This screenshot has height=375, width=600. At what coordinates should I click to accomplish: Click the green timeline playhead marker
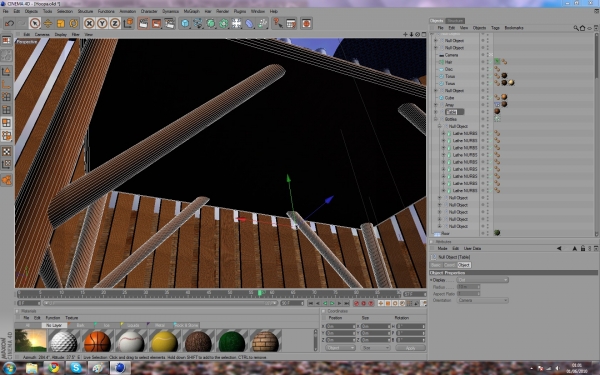(x=260, y=293)
